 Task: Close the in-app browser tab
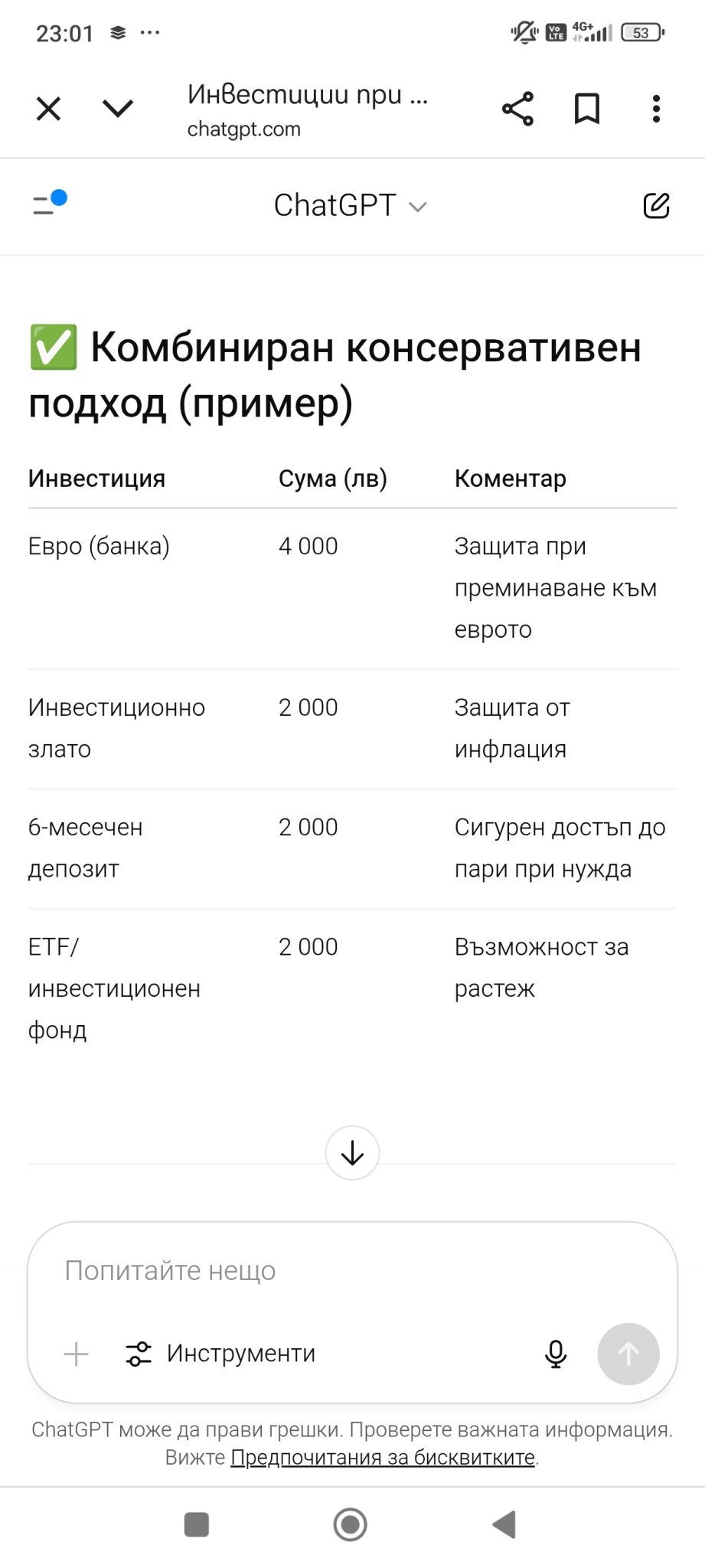[48, 109]
